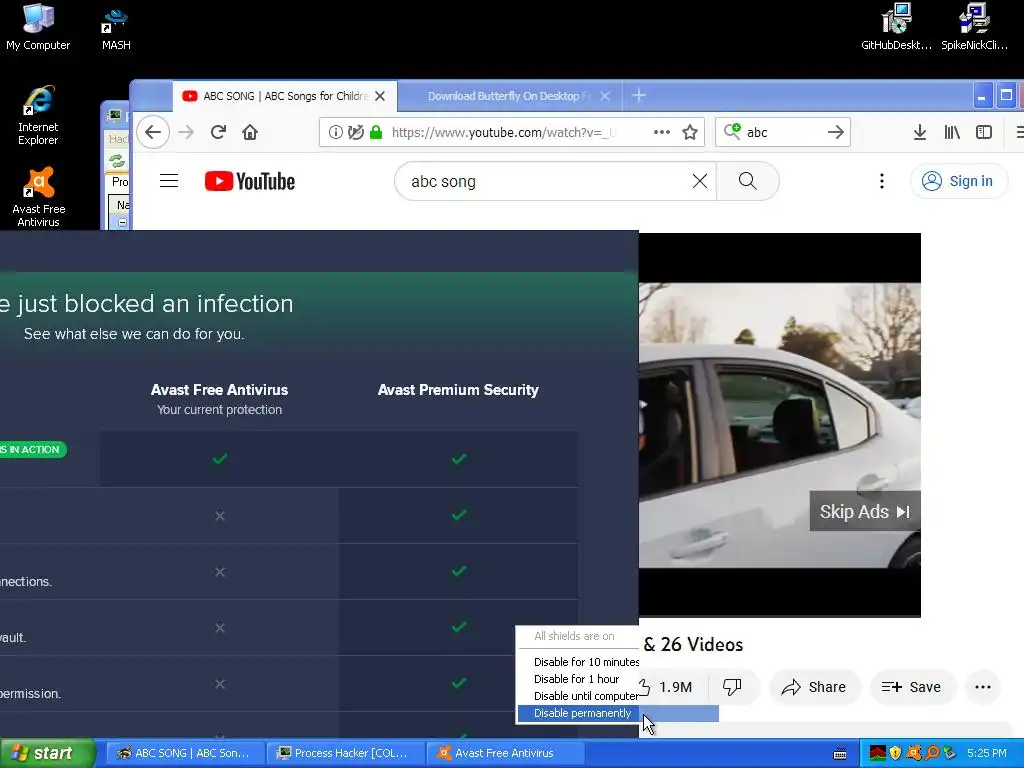1024x768 pixels.
Task: Switch to ABC SONG taskbar button
Action: click(184, 753)
